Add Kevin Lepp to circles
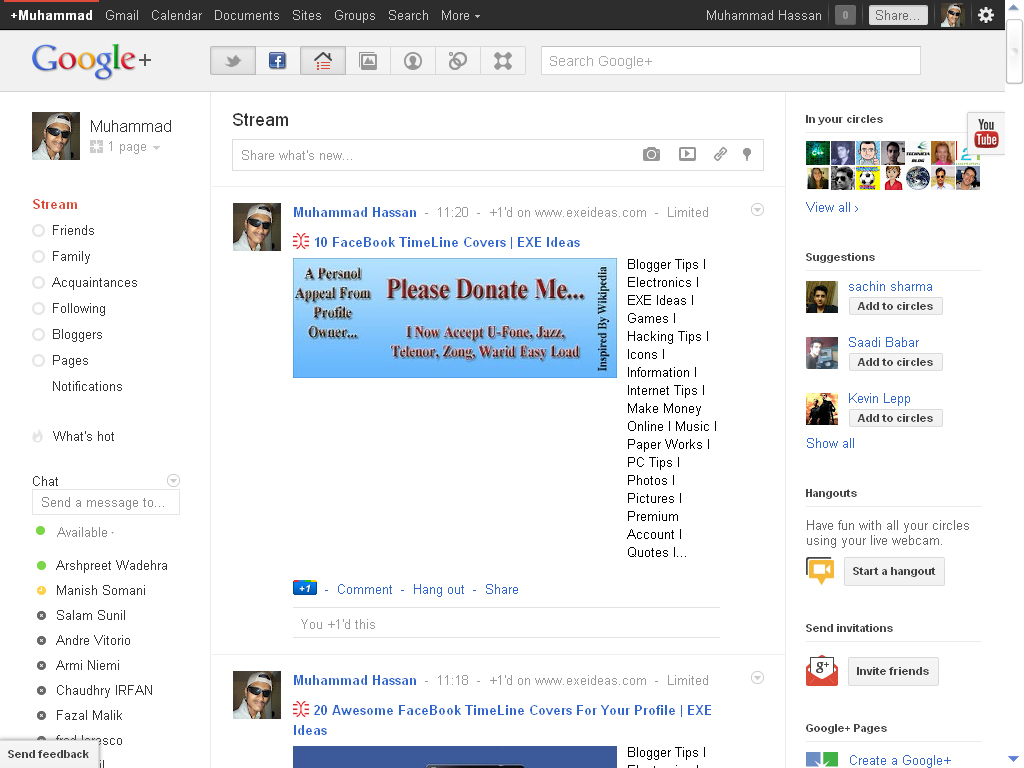This screenshot has width=1024, height=768. 895,419
